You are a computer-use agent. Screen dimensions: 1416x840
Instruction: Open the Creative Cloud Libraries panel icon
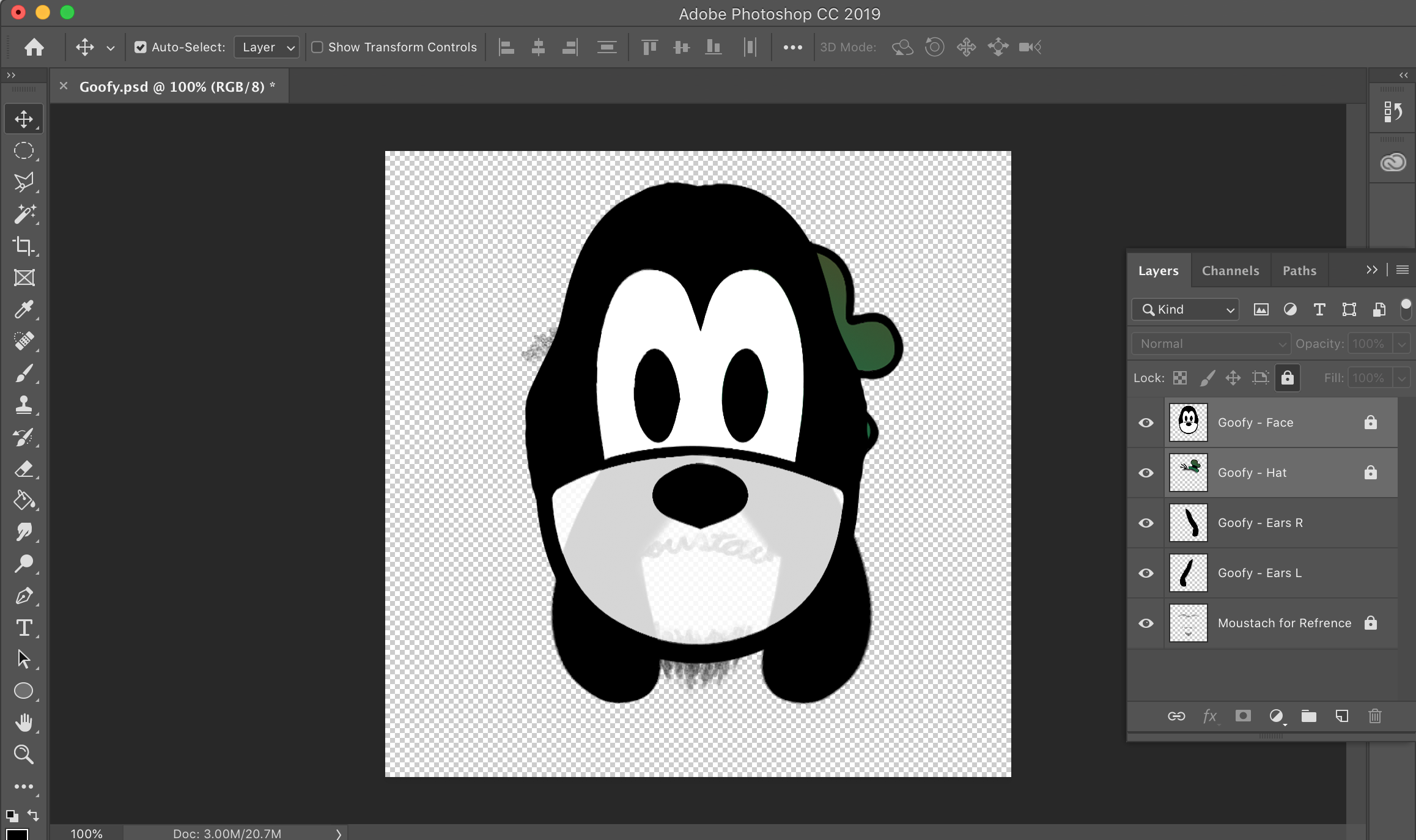(1393, 162)
